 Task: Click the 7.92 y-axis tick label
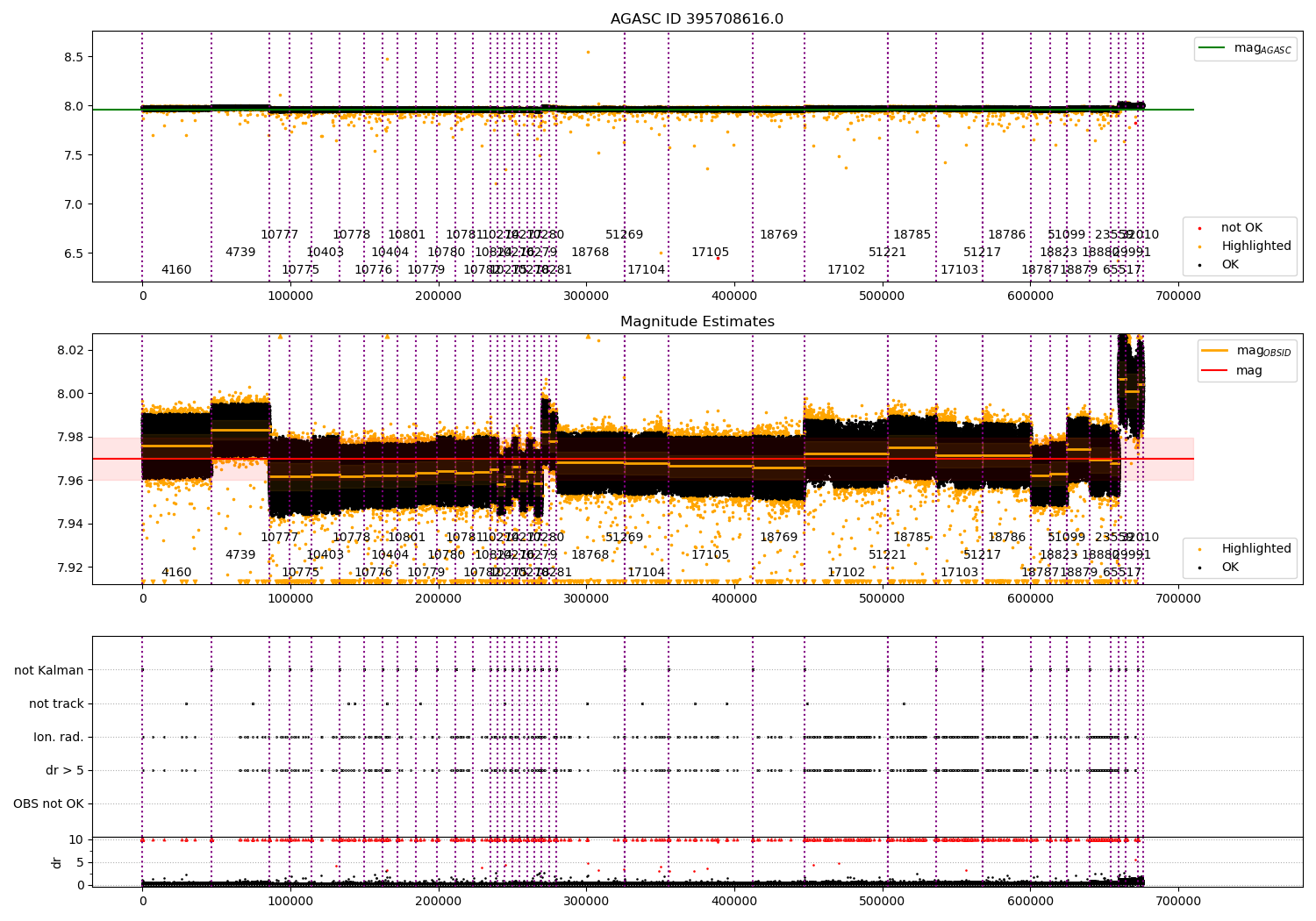coord(70,568)
